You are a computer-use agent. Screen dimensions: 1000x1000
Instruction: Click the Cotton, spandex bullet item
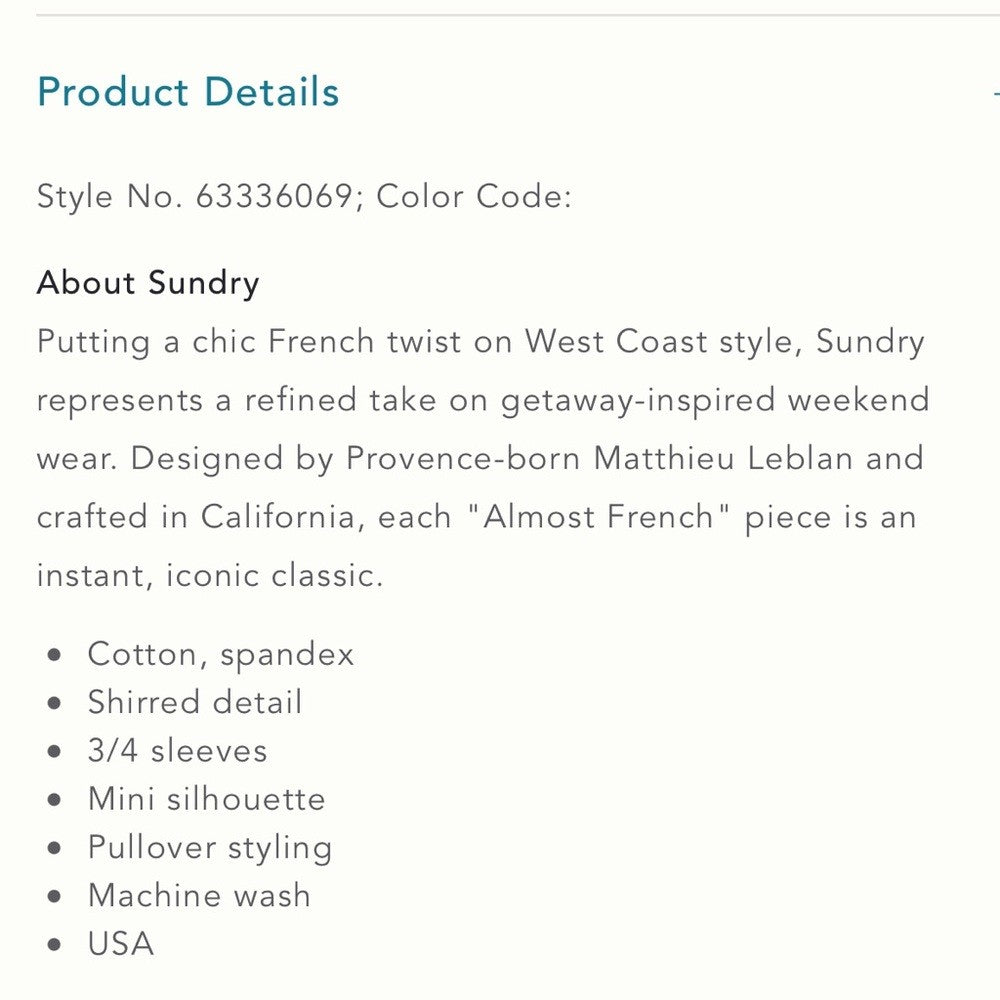[220, 654]
